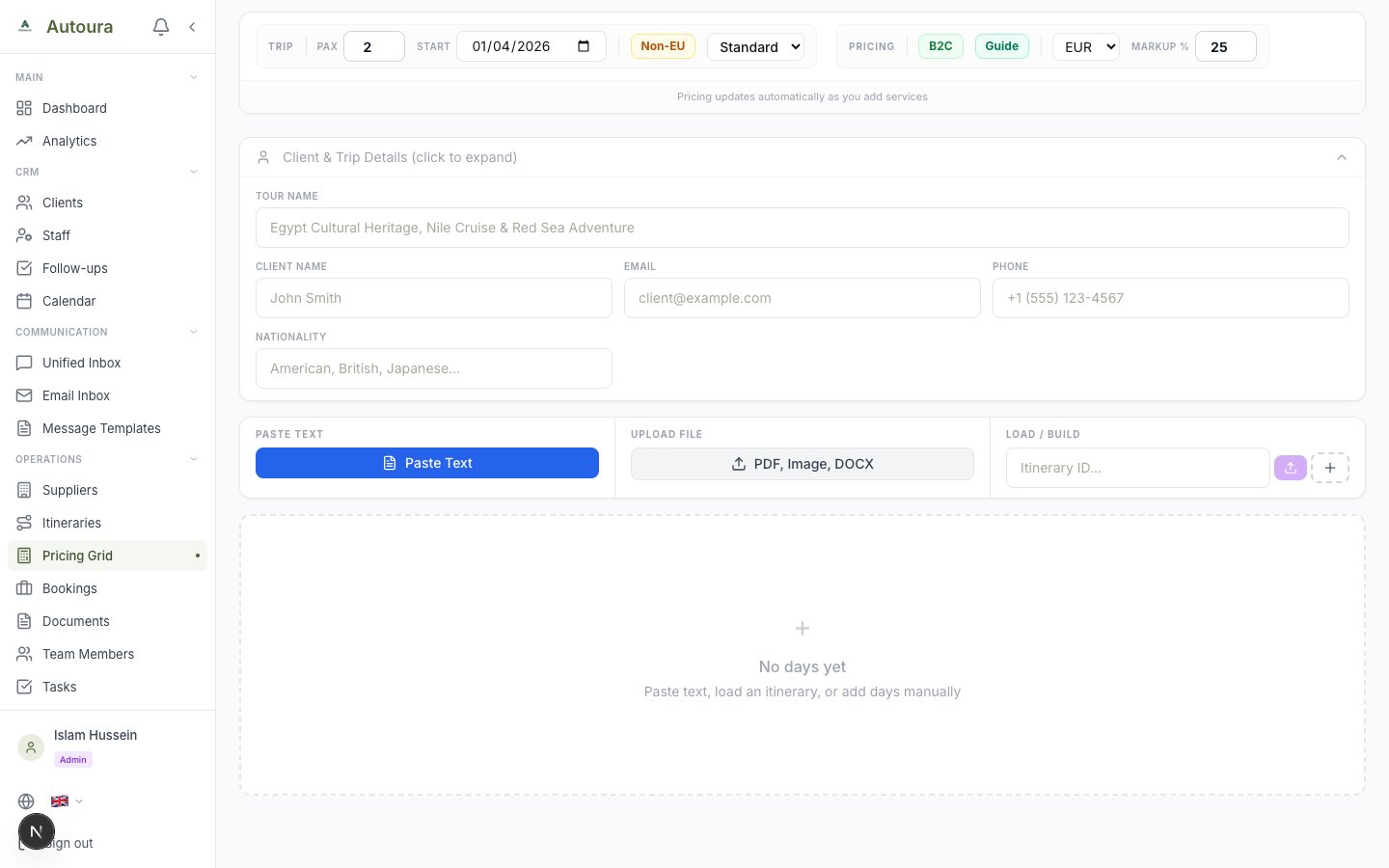Go to Analytics page
This screenshot has height=868, width=1389.
coord(107,141)
